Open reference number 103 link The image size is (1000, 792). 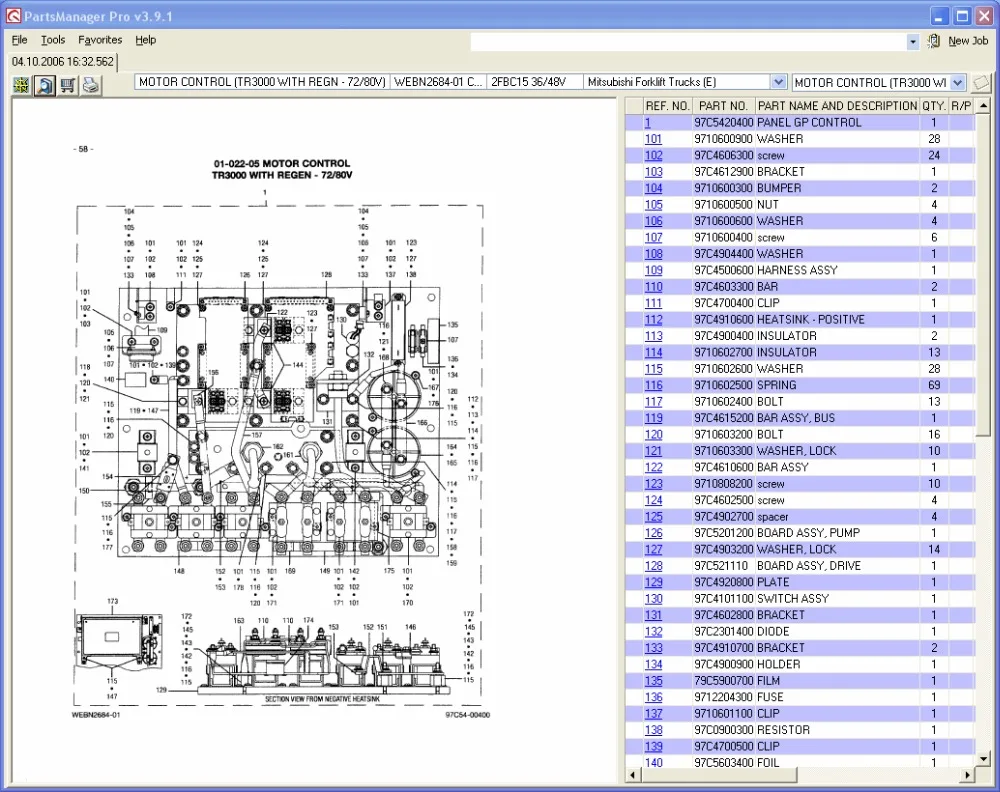click(654, 172)
